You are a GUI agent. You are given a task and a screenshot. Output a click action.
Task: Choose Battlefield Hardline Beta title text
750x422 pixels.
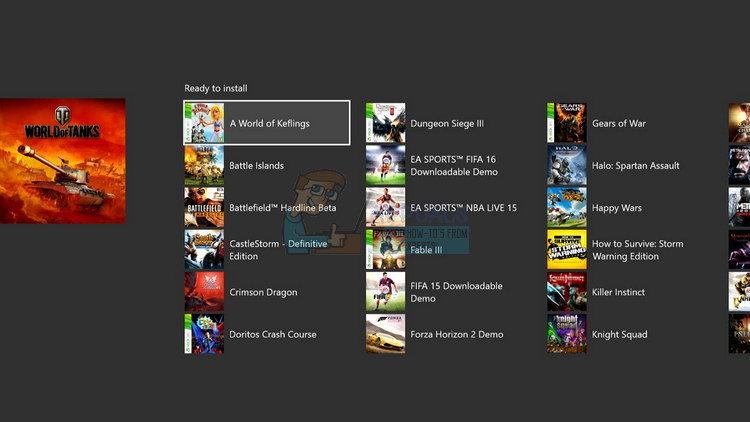tap(283, 208)
